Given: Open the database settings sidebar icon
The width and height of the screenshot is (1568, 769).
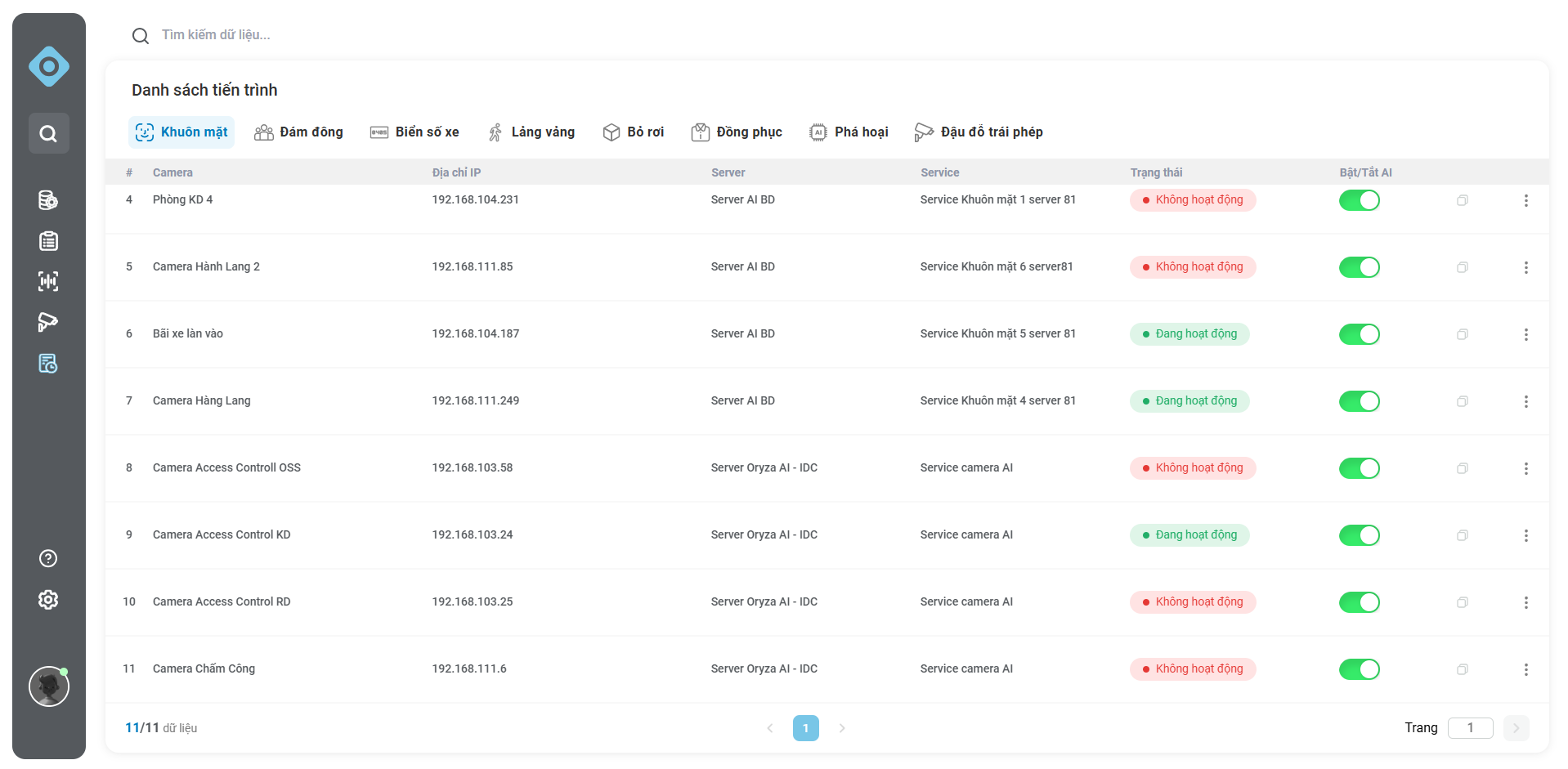Looking at the screenshot, I should tap(48, 200).
